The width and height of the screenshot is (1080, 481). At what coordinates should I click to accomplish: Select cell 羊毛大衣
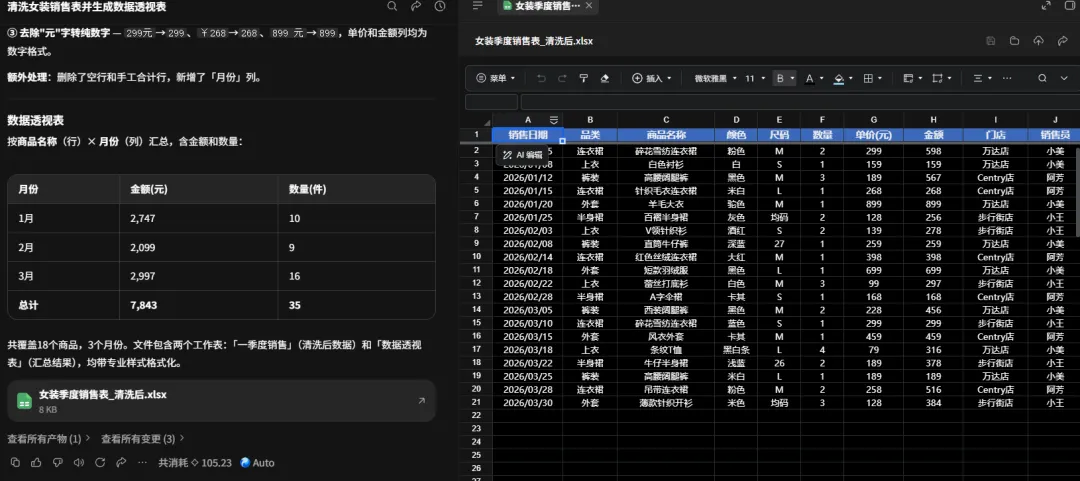(x=666, y=204)
